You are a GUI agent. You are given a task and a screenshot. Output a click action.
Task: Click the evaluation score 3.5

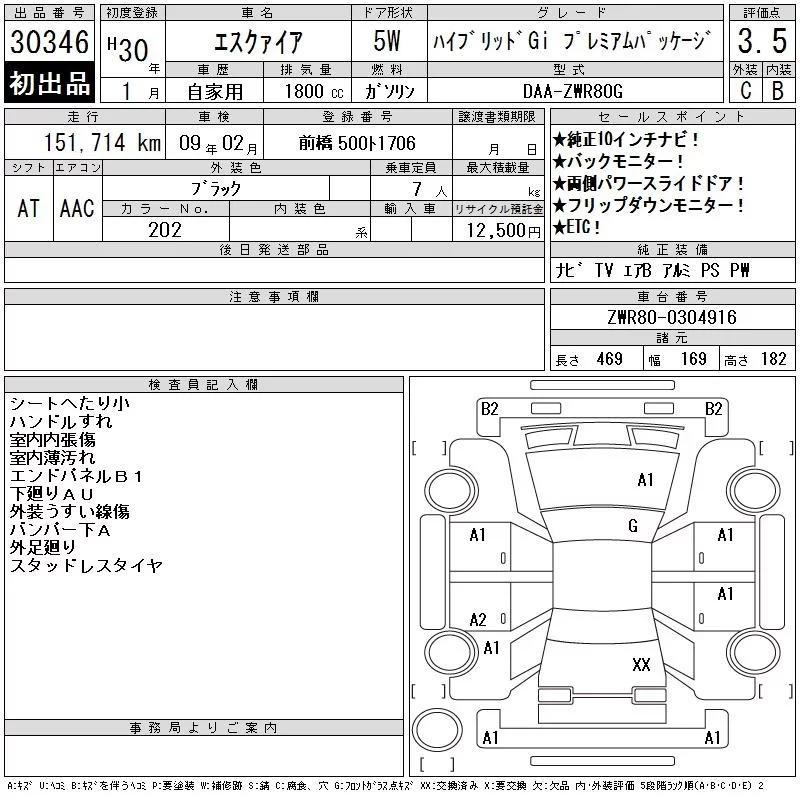click(762, 41)
